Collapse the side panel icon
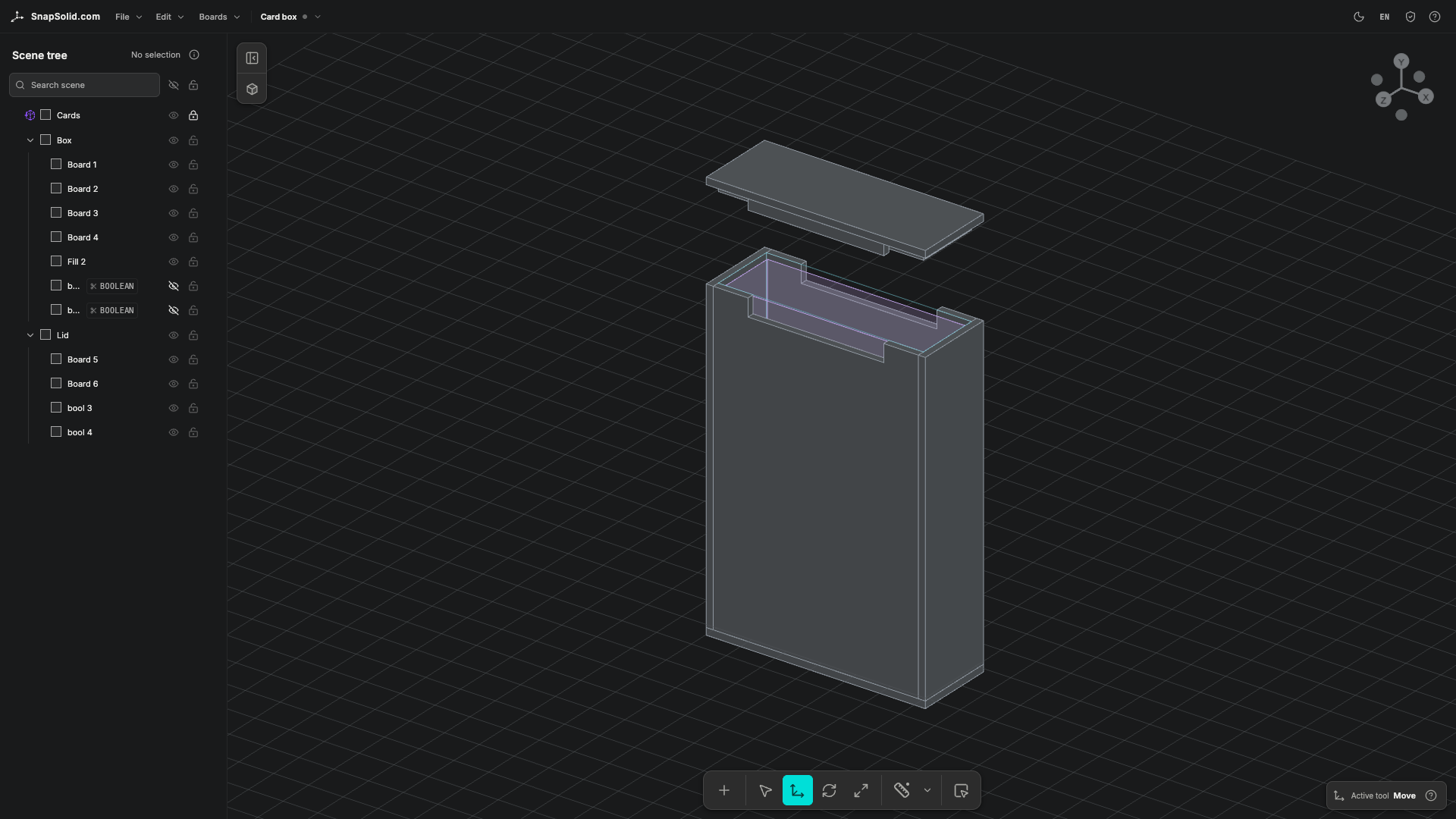The image size is (1456, 819). 252,58
